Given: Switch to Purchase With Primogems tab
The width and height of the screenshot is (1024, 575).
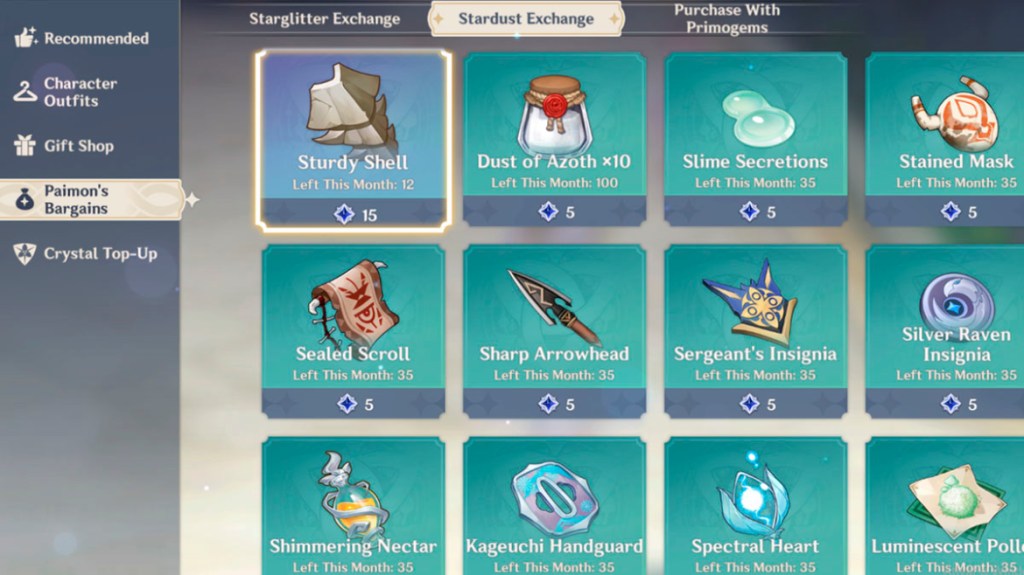Looking at the screenshot, I should pyautogui.click(x=727, y=19).
